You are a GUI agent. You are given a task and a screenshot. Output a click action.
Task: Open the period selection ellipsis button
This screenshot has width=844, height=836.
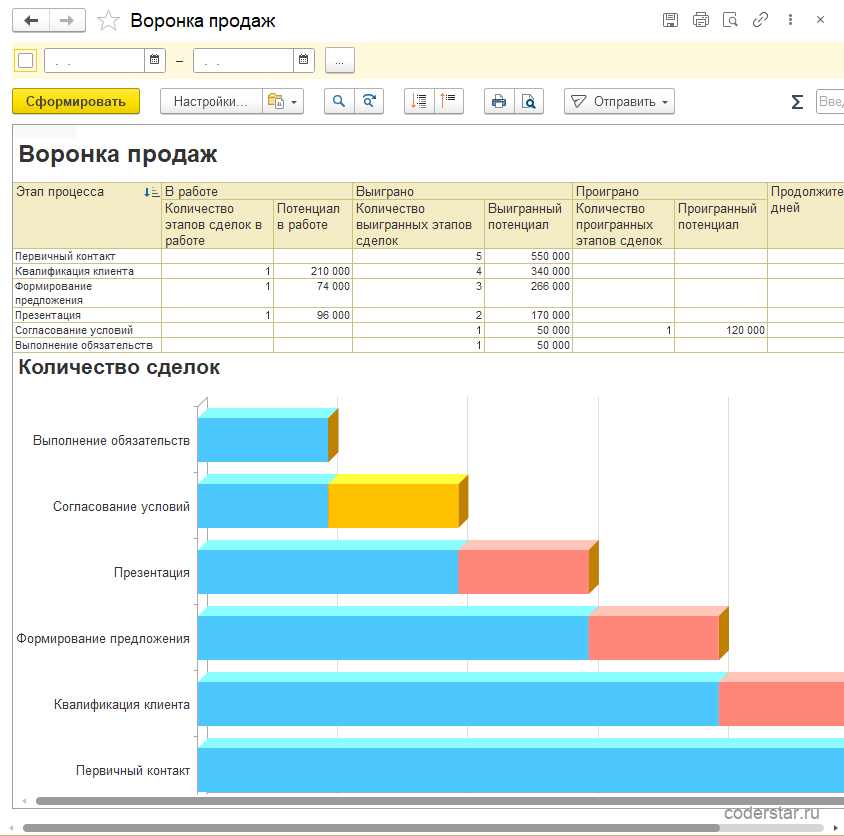click(x=340, y=60)
